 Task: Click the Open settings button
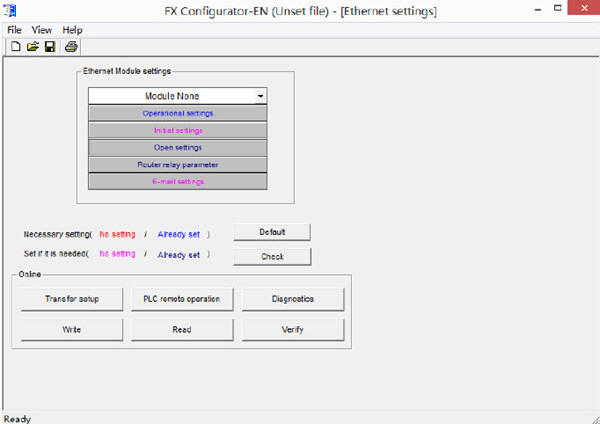point(177,147)
